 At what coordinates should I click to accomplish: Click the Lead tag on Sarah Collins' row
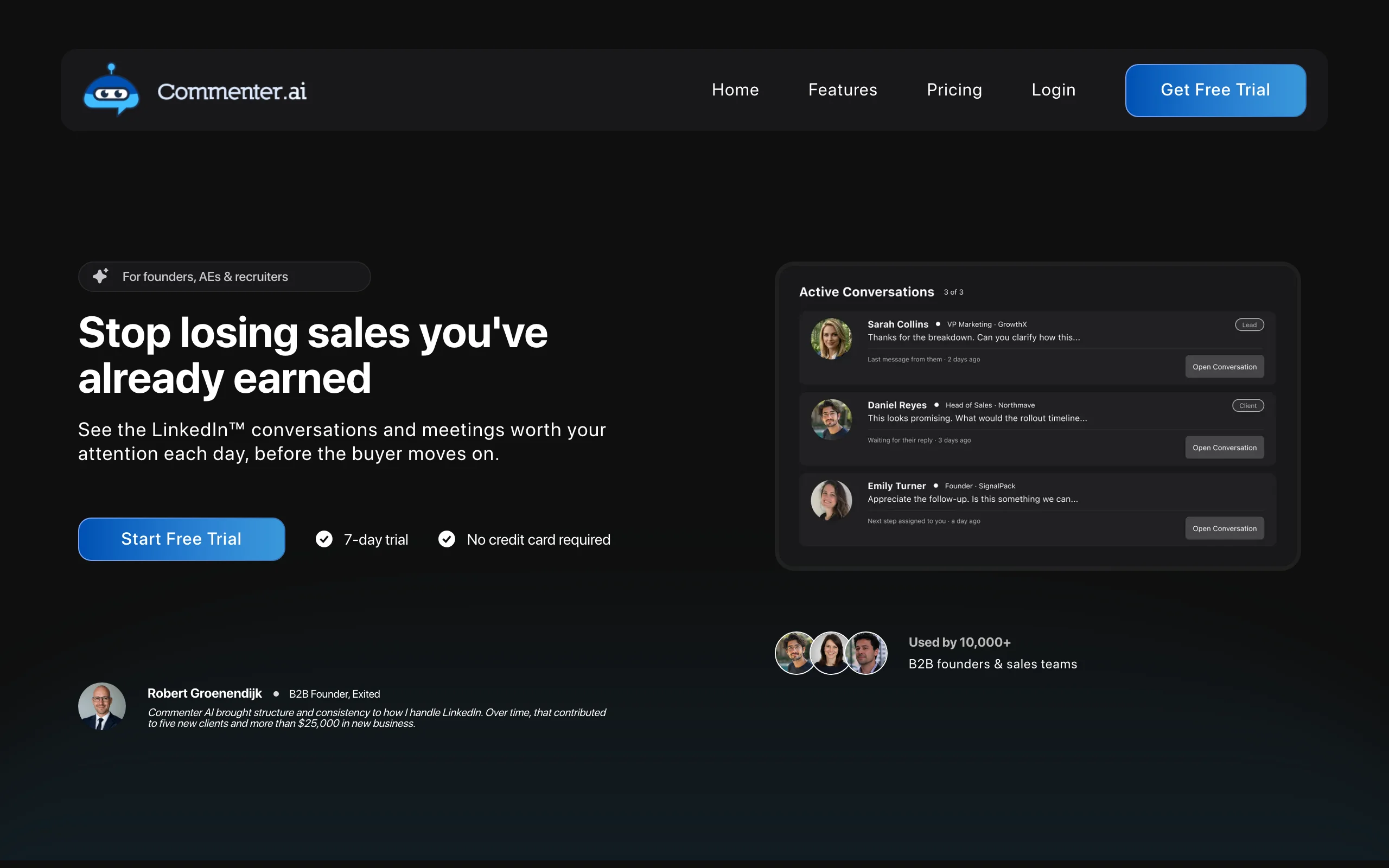[x=1249, y=325]
